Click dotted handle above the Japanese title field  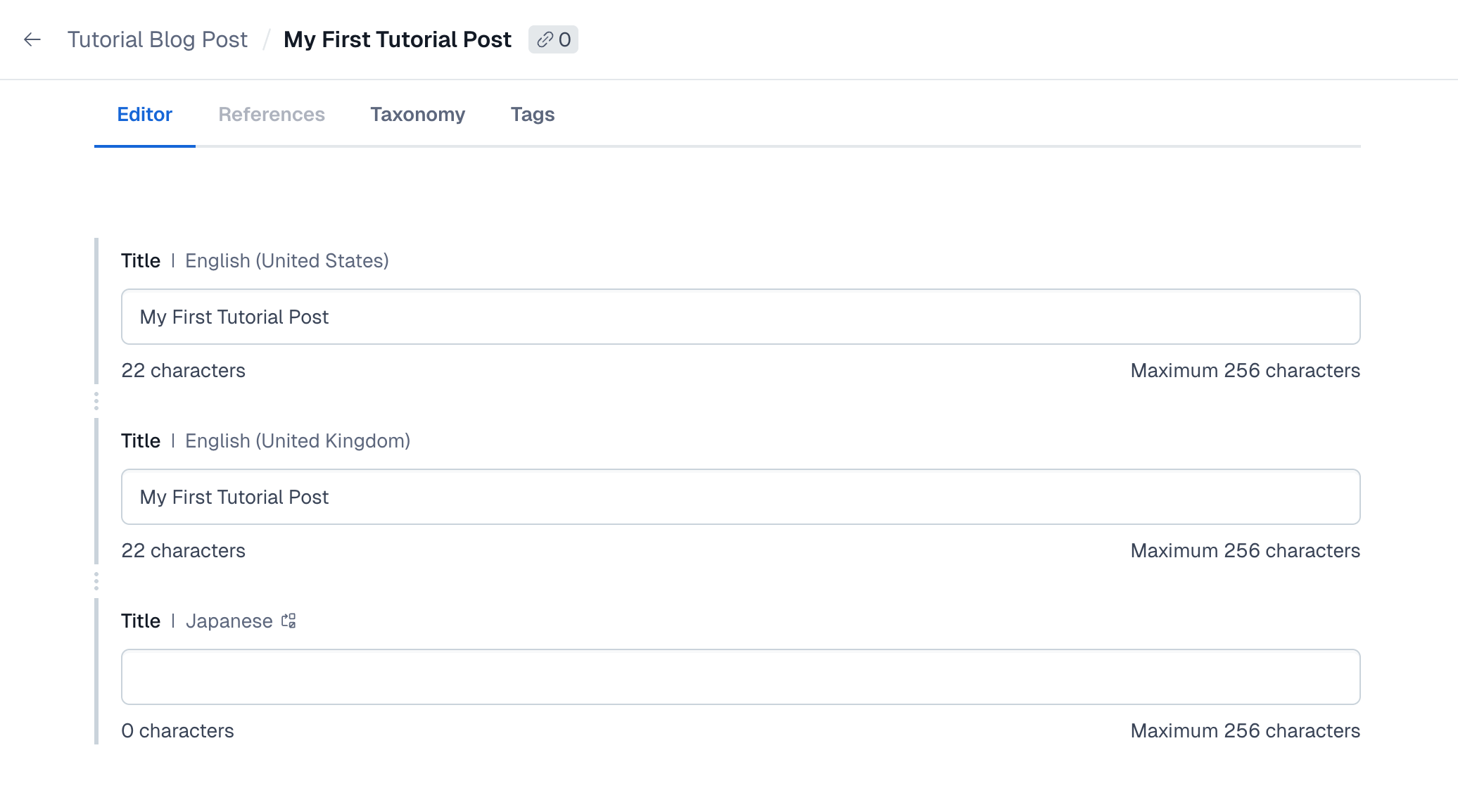click(96, 581)
